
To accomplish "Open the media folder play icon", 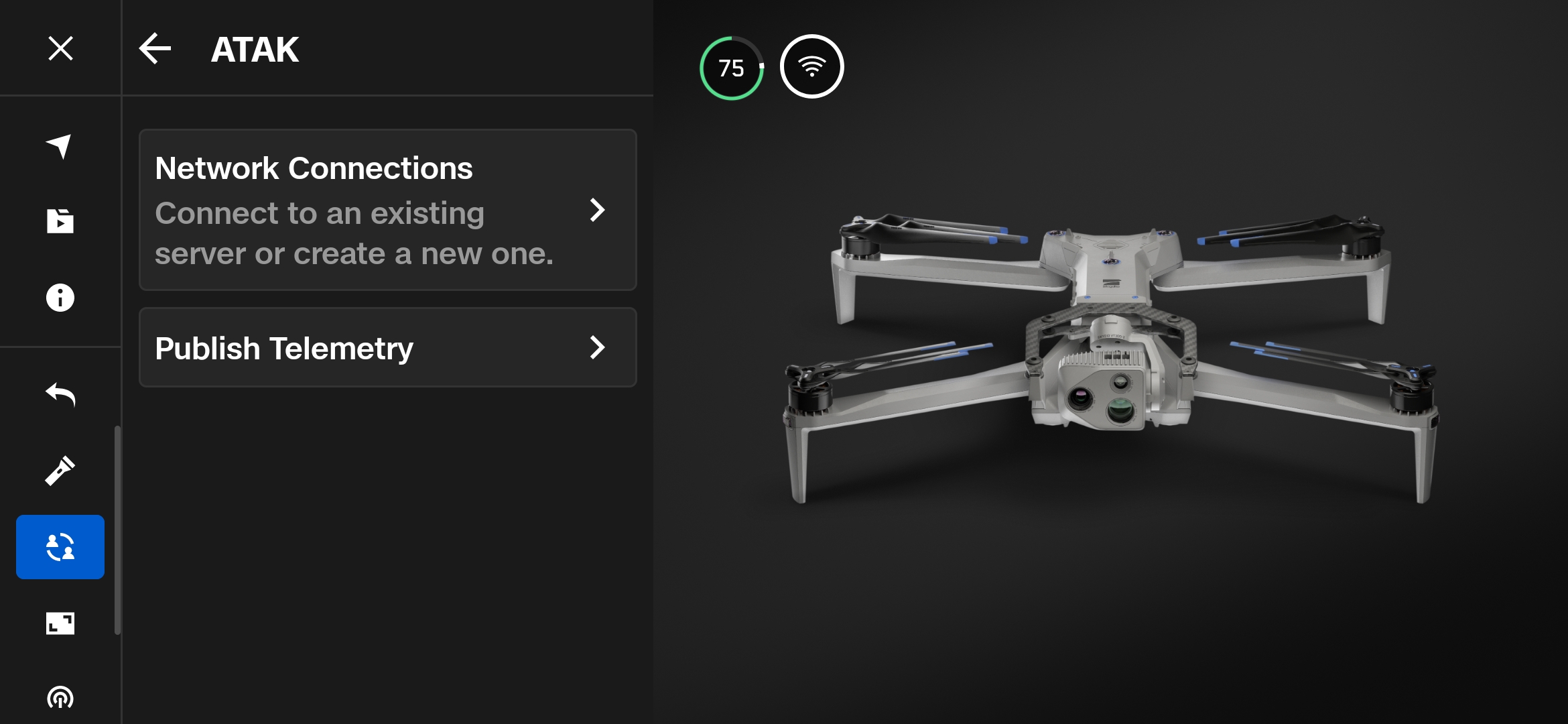I will [60, 221].
